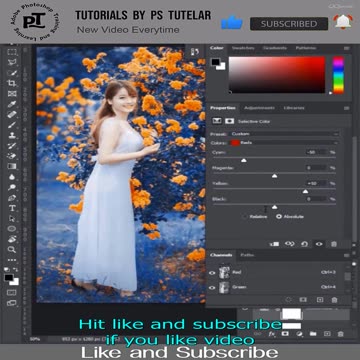Viewport: 360px width, 360px height.
Task: Select the Rectangular Marquee tool
Action: 12,52
